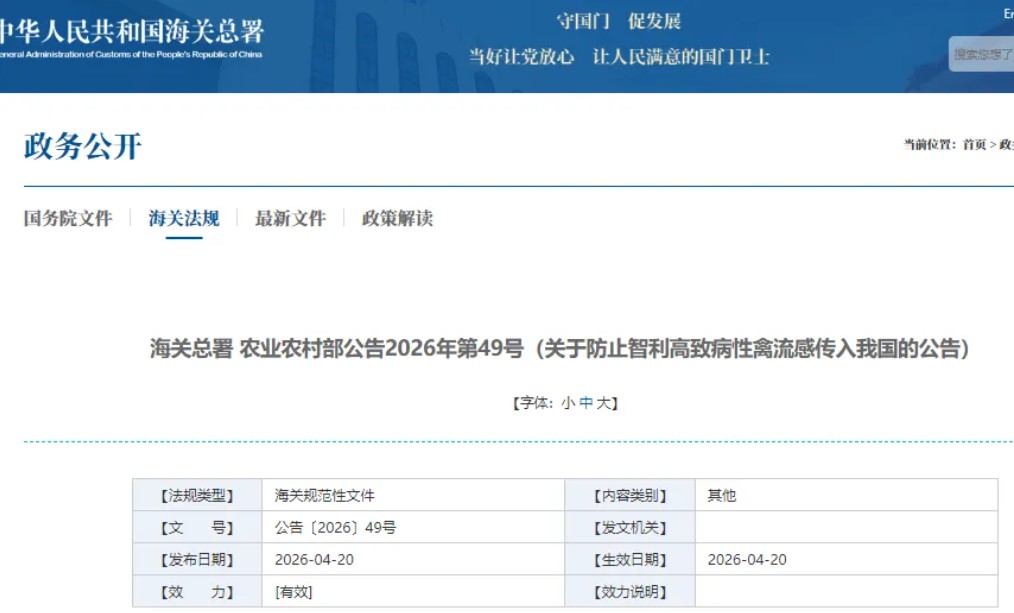Click the General Administration of Customs site logo
The width and height of the screenshot is (1014, 613).
(130, 38)
